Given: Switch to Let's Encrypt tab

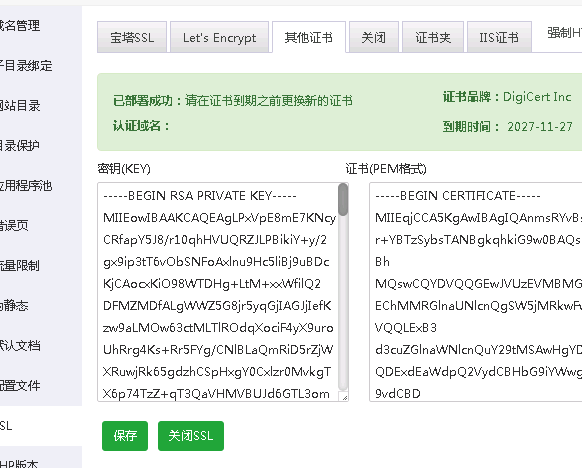Looking at the screenshot, I should coord(219,37).
